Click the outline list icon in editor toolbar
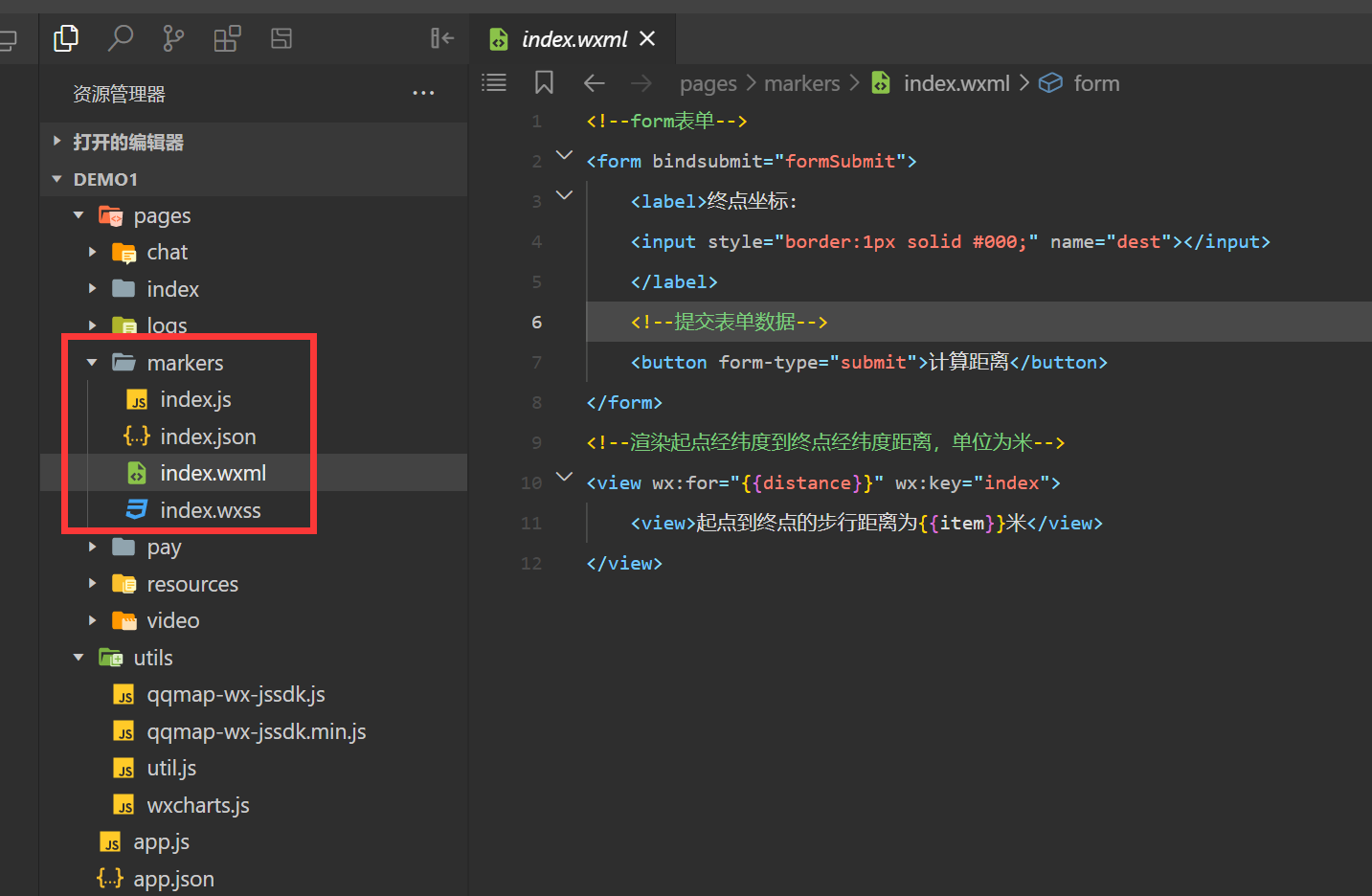Viewport: 1372px width, 896px height. point(494,82)
